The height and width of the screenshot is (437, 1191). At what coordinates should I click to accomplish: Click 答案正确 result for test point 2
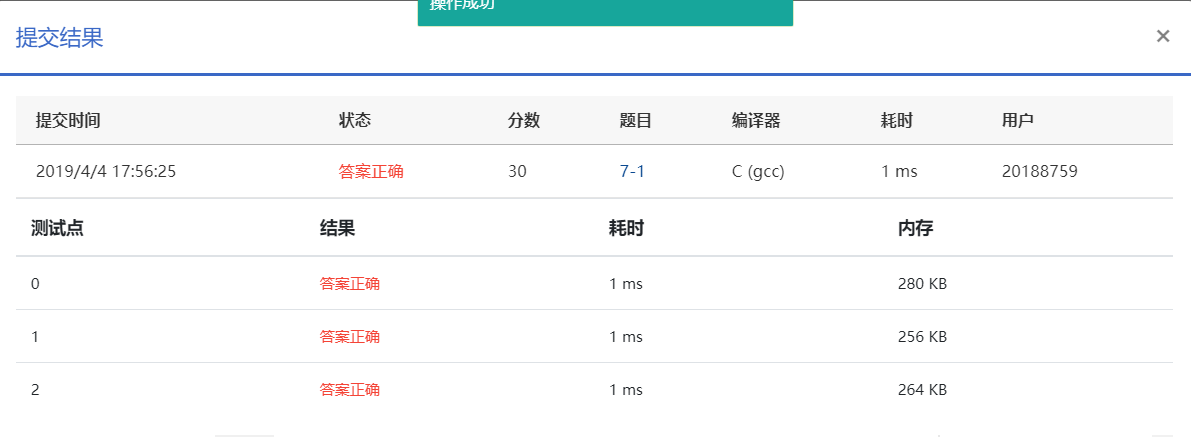click(x=350, y=390)
